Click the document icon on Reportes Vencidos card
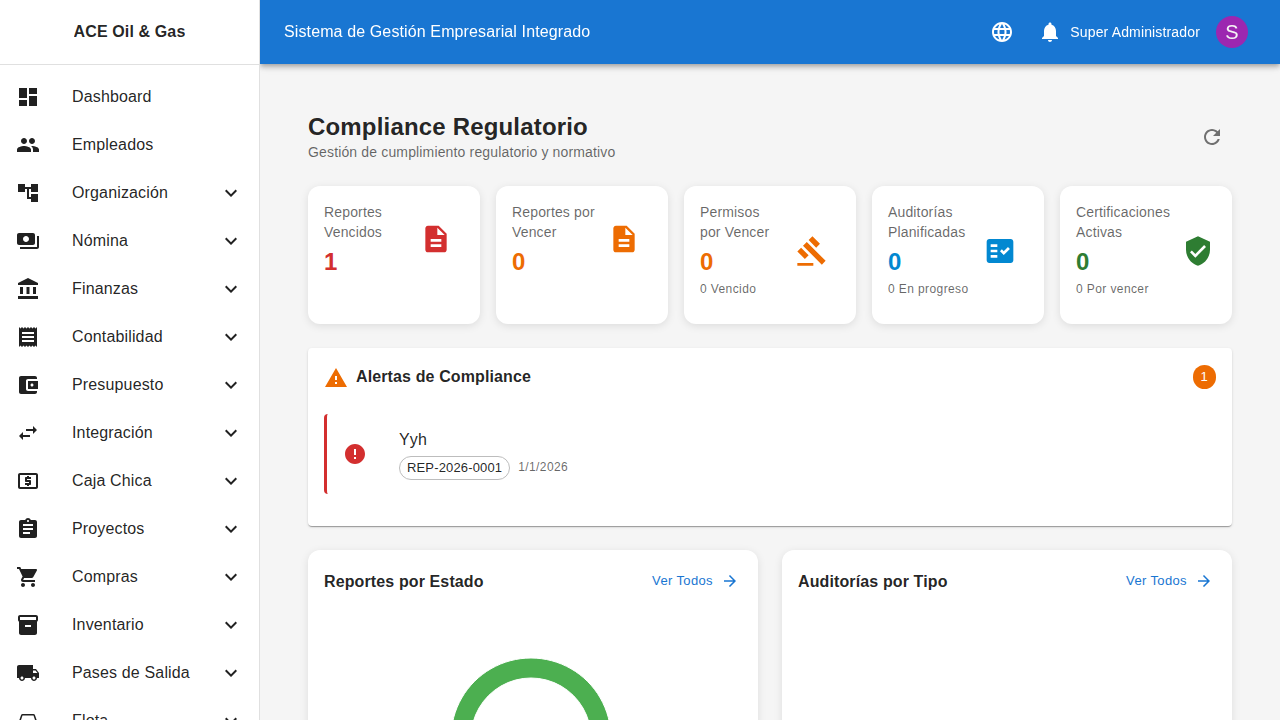 click(x=435, y=239)
